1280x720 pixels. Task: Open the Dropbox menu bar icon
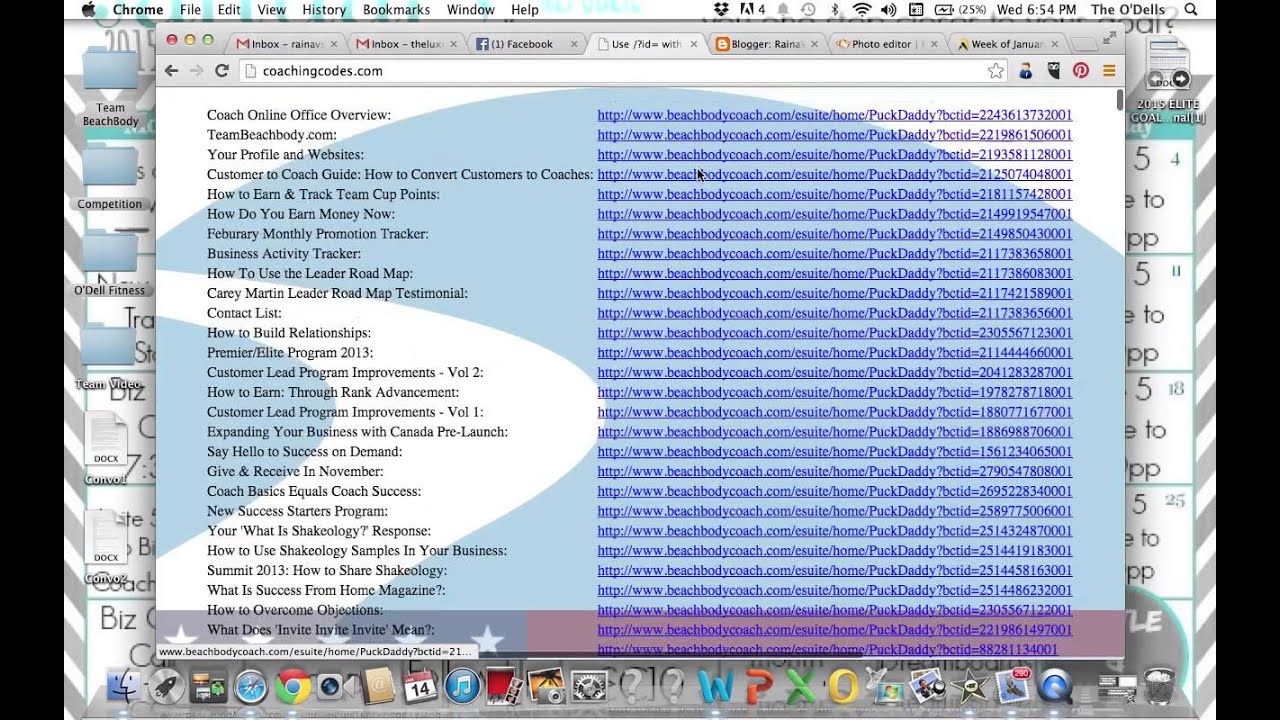point(722,10)
